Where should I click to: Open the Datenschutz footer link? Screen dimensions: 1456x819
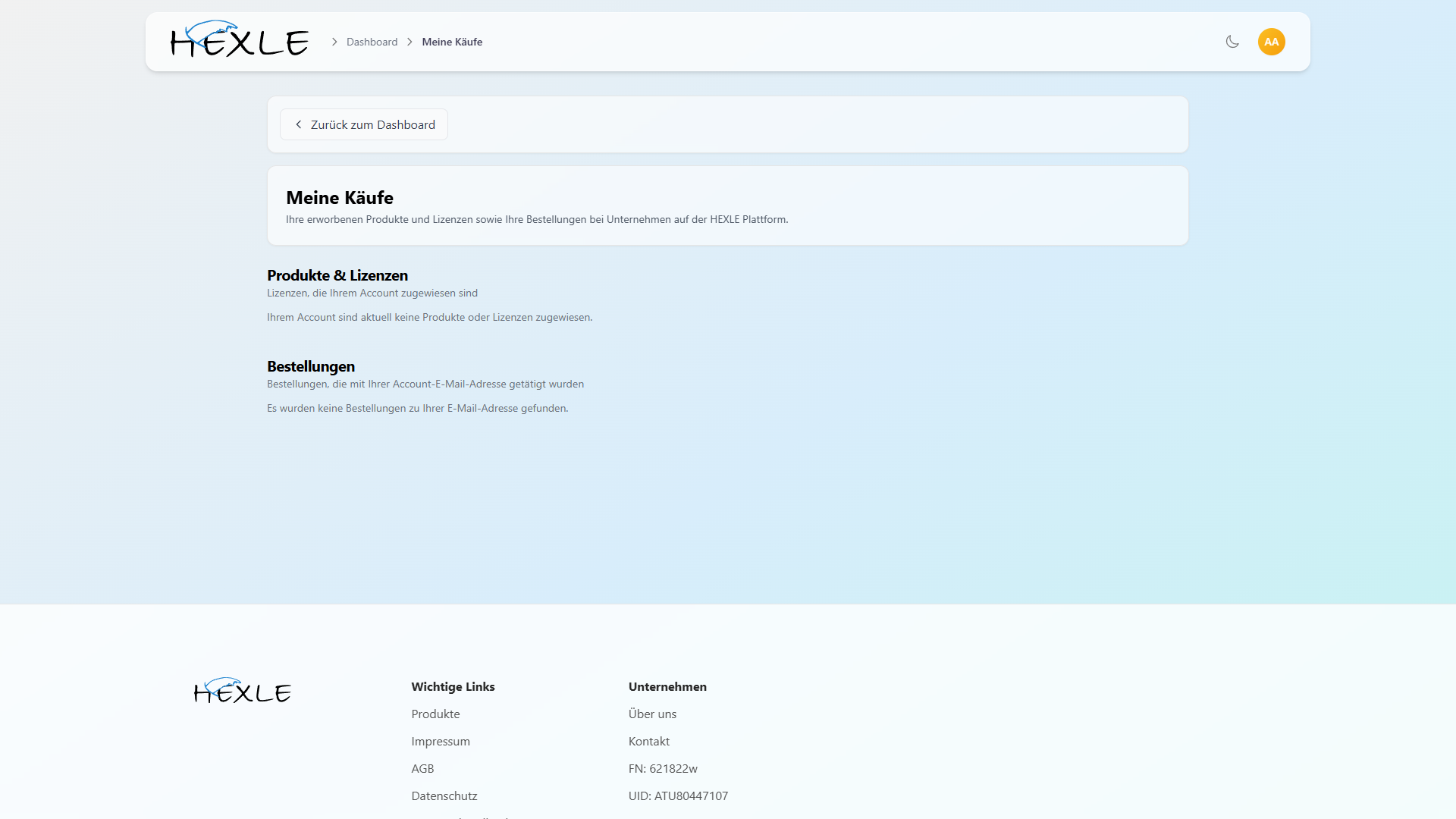point(444,795)
